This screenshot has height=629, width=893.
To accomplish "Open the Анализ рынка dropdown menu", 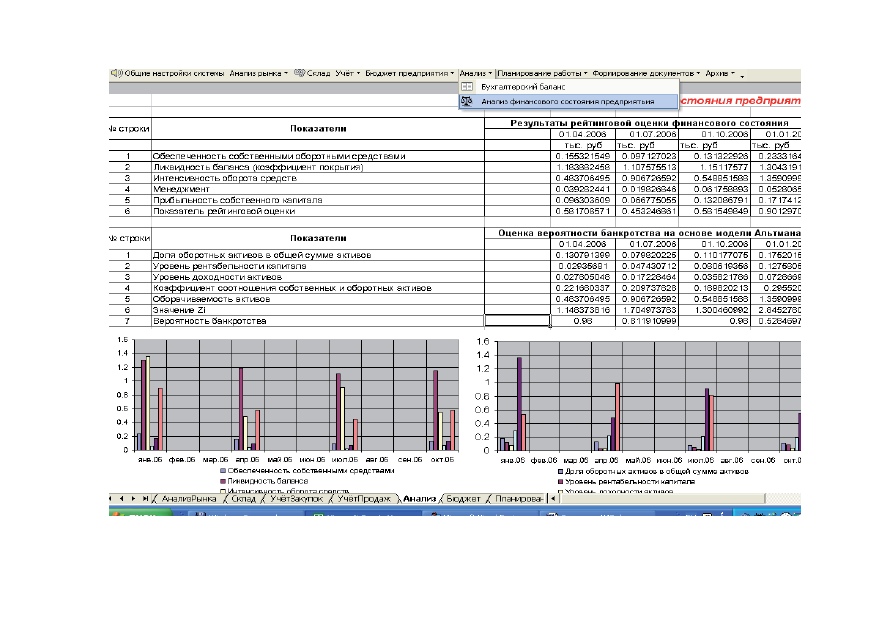I will click(x=259, y=73).
